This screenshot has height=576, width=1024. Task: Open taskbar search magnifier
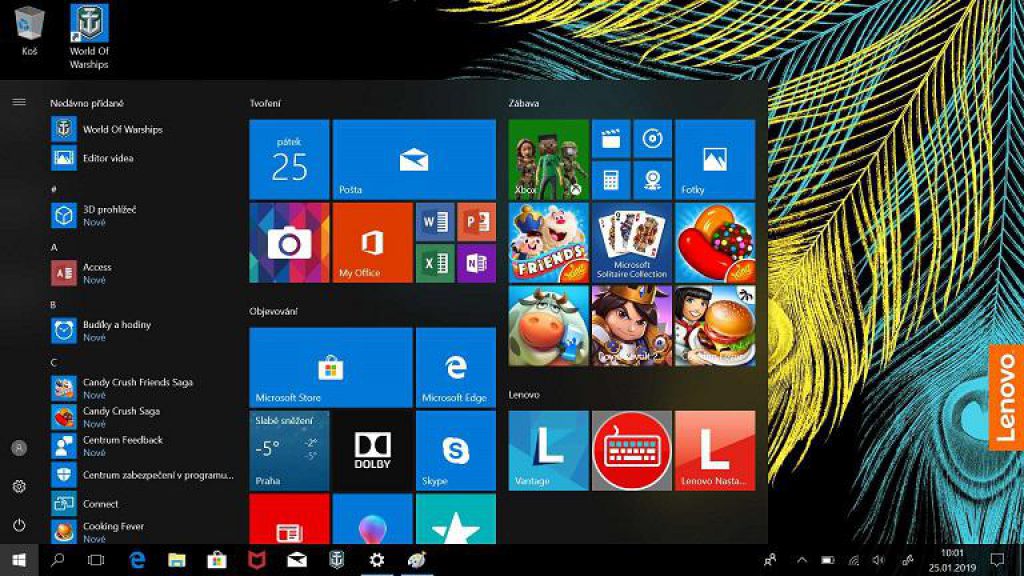point(57,560)
